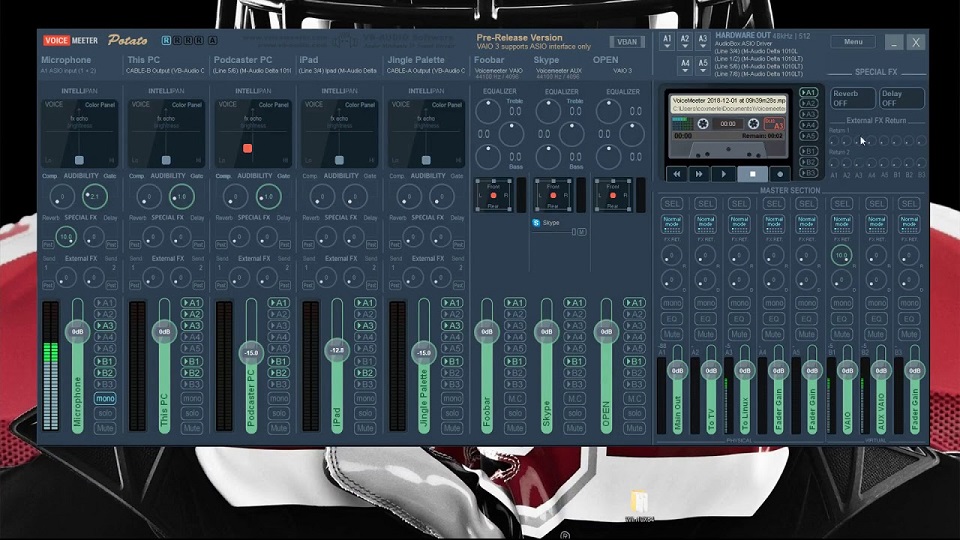The width and height of the screenshot is (960, 540).
Task: Mute the Podcaster PC strip
Action: click(279, 429)
